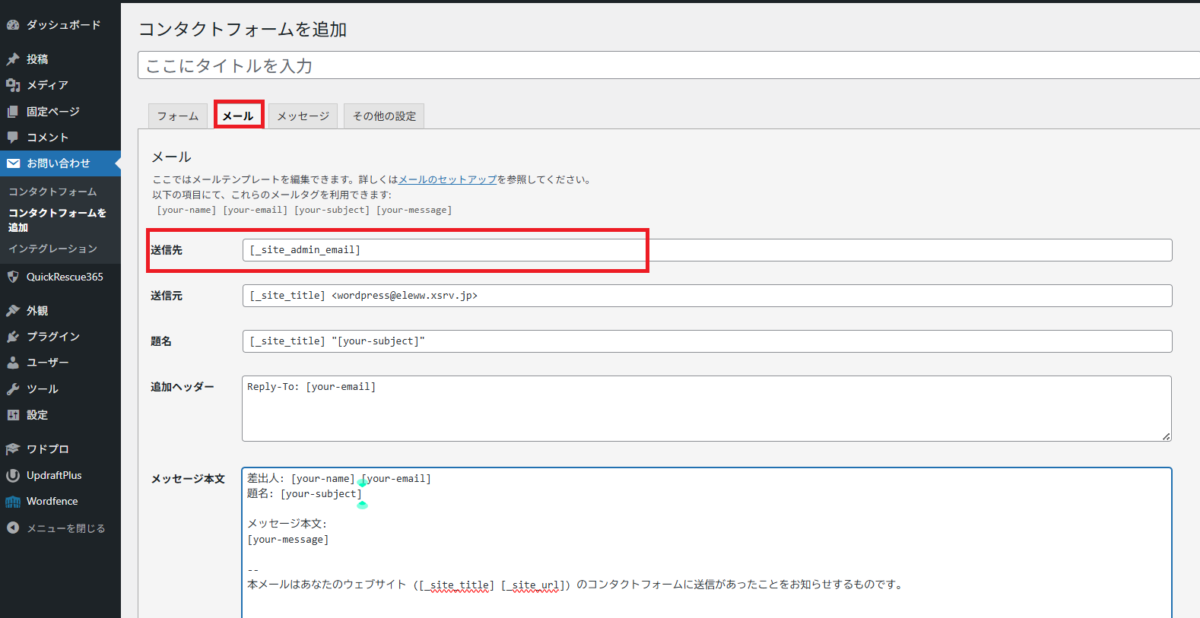
Task: Click the Wordfence icon in sidebar
Action: point(13,501)
